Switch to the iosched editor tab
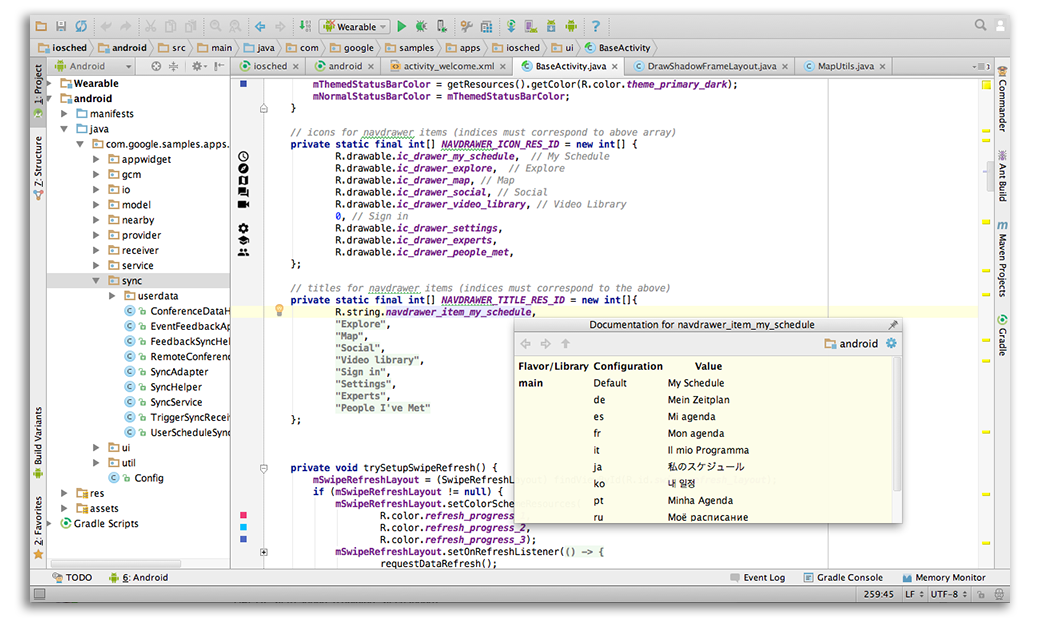 269,66
